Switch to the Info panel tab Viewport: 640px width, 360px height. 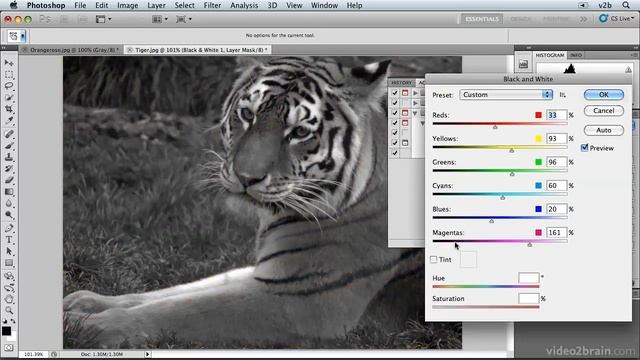(x=576, y=55)
